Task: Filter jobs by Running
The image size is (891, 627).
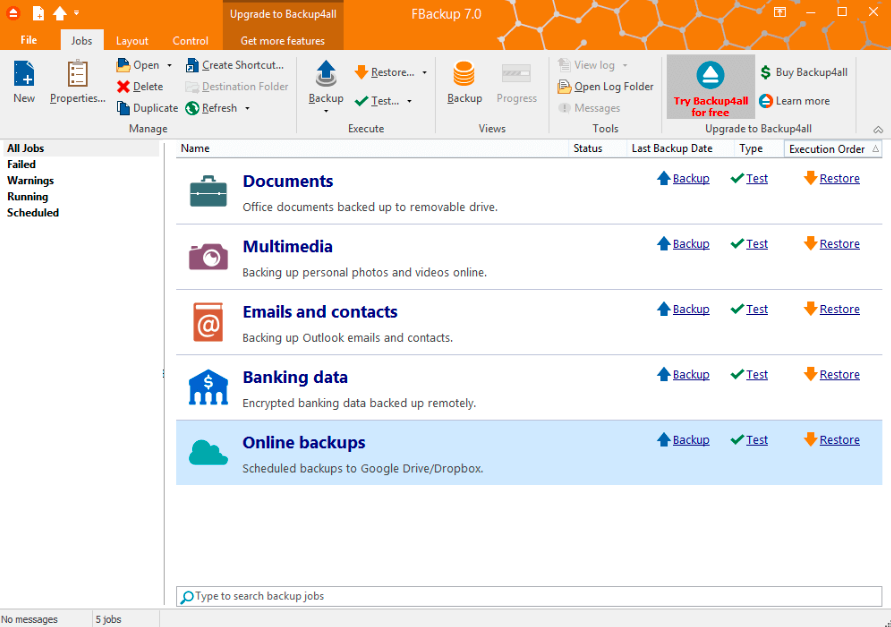Action: coord(27,197)
